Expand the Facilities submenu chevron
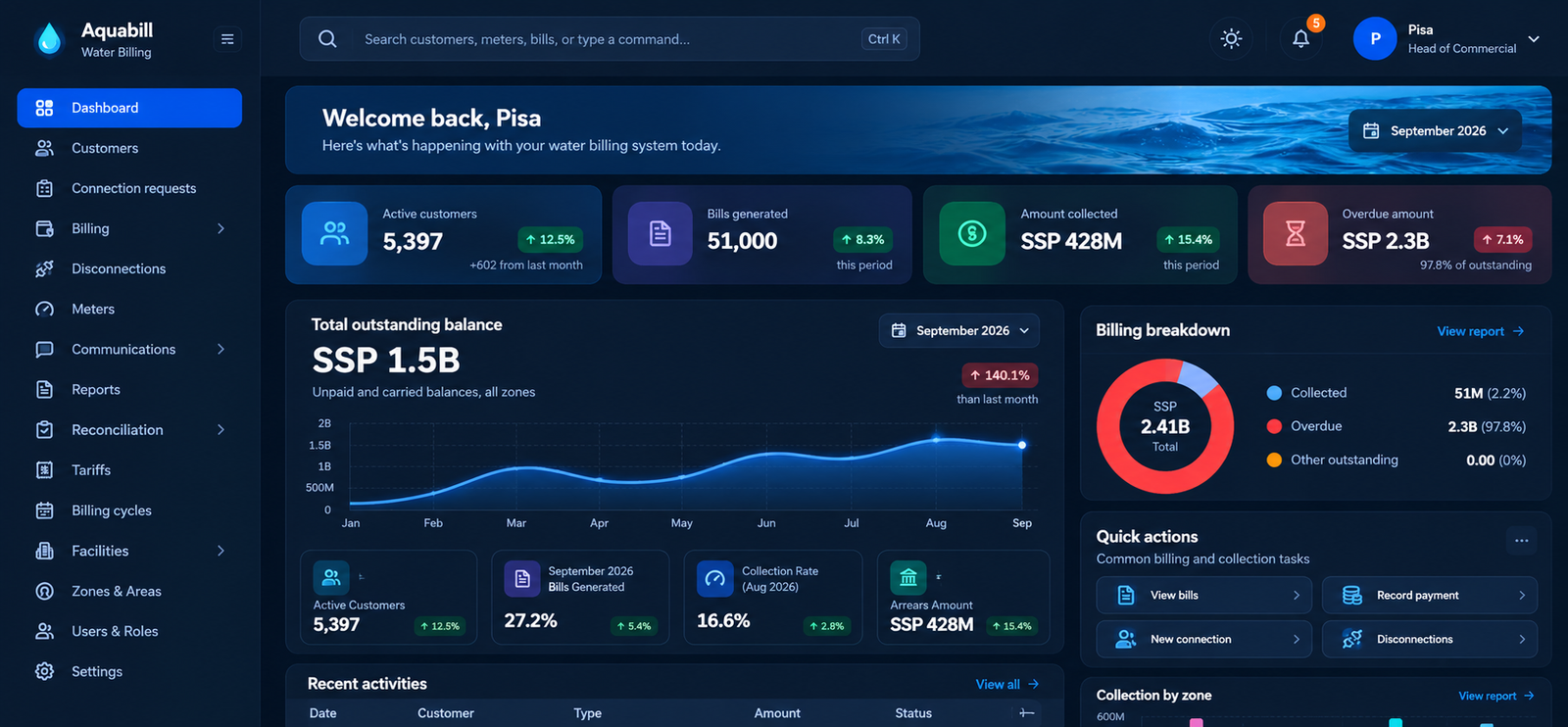This screenshot has width=1568, height=727. click(x=220, y=551)
